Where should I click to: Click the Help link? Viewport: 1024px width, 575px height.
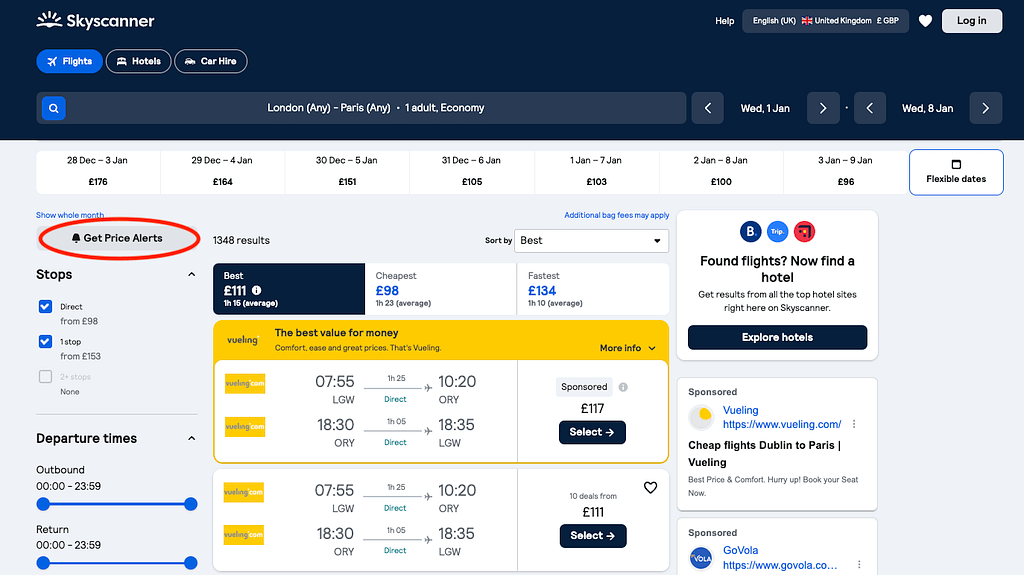724,21
